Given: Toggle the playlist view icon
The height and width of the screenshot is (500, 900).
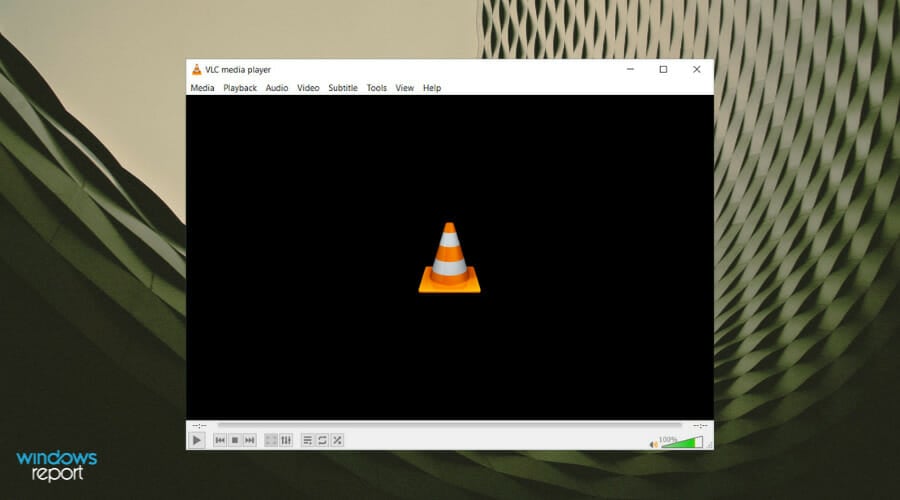Looking at the screenshot, I should click(308, 440).
